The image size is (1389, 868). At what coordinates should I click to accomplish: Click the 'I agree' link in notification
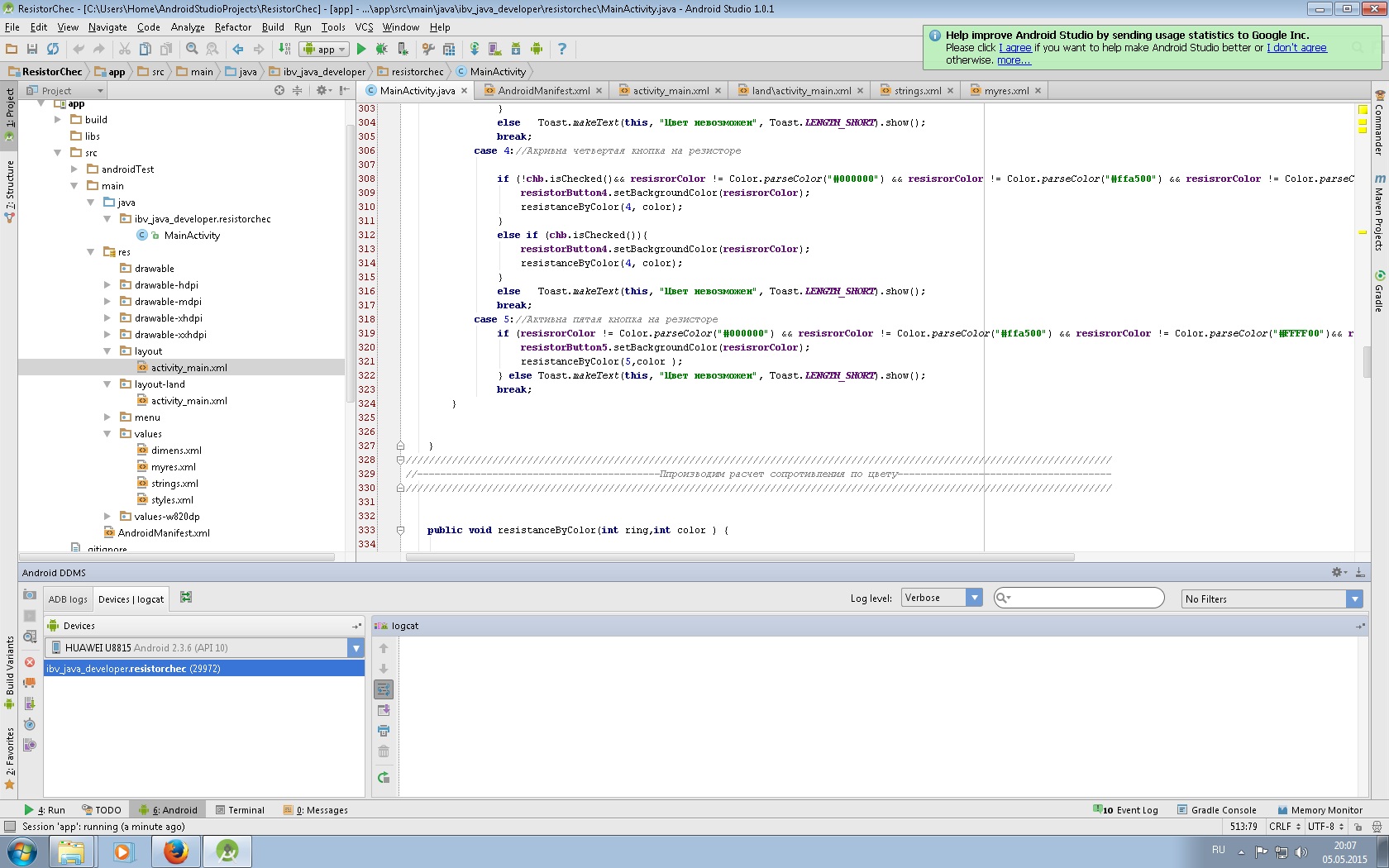[x=1015, y=48]
